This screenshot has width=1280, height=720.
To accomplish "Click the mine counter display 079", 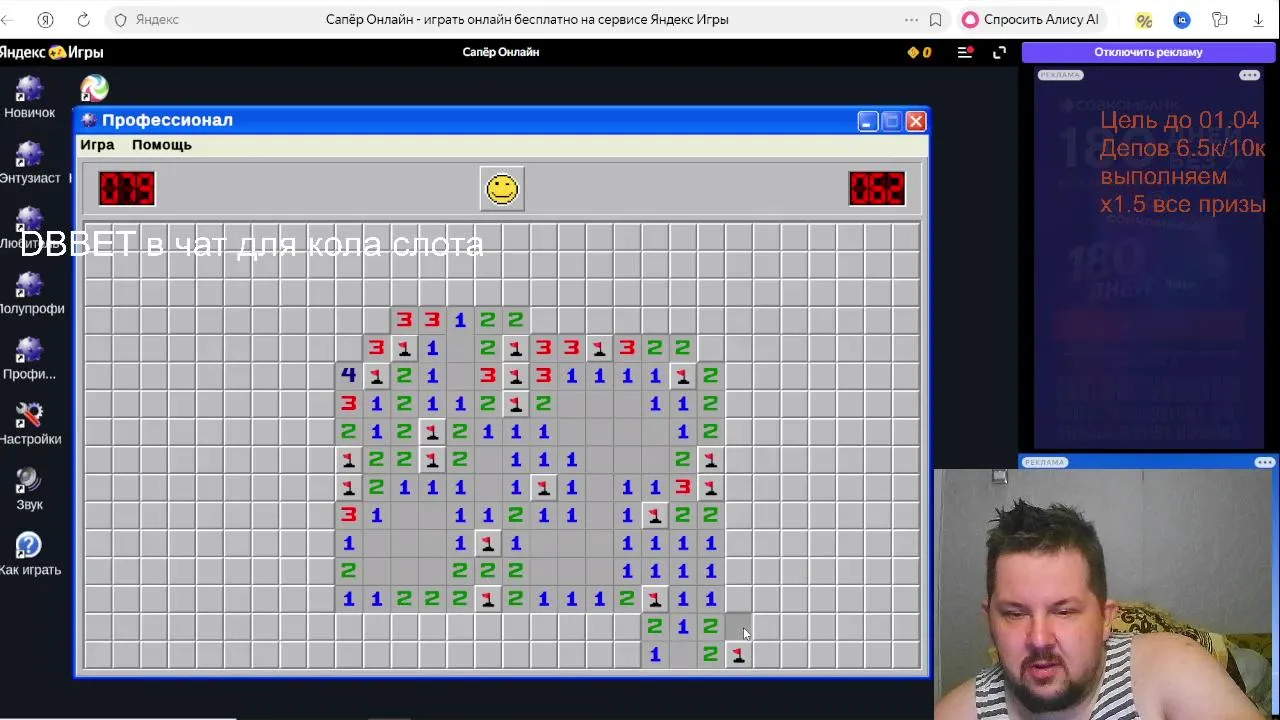I will tap(127, 188).
